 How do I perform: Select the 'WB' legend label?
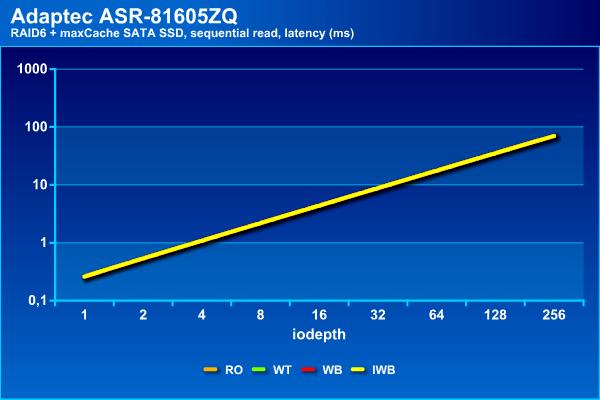coord(332,370)
